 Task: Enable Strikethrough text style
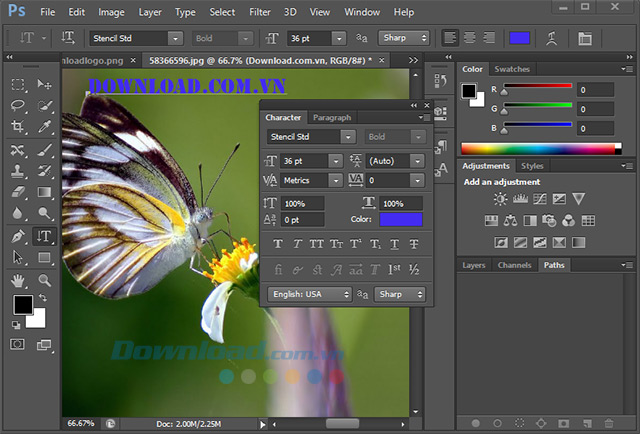(x=414, y=244)
